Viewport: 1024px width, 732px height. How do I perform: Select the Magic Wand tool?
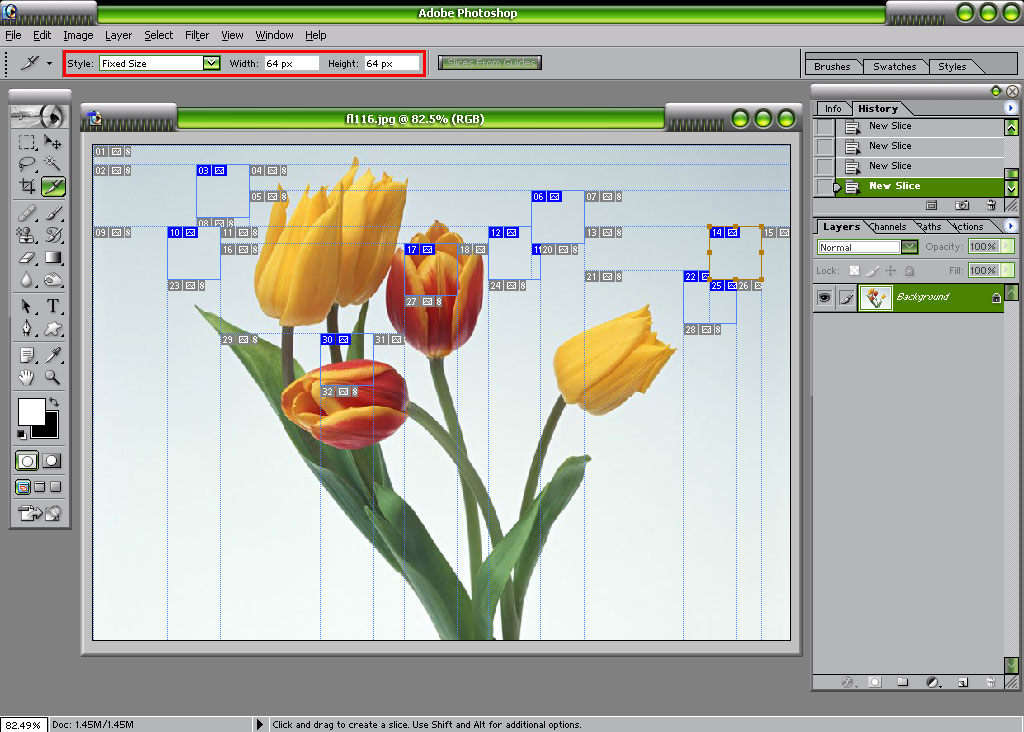pyautogui.click(x=53, y=164)
